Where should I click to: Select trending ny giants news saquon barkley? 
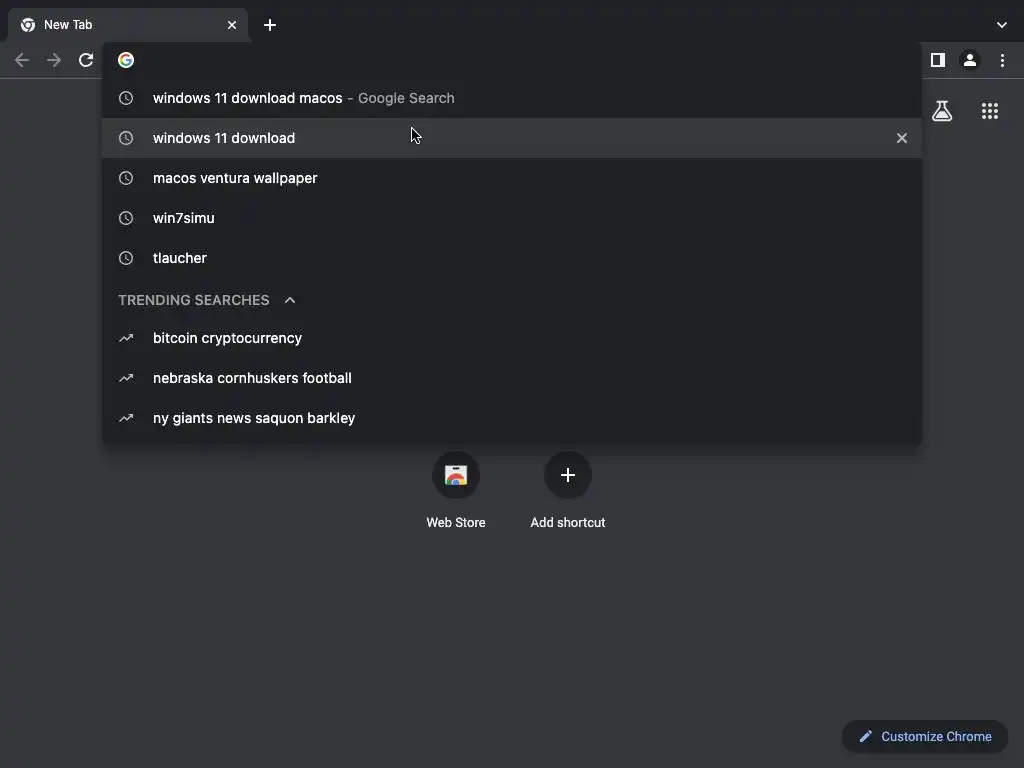tap(512, 418)
